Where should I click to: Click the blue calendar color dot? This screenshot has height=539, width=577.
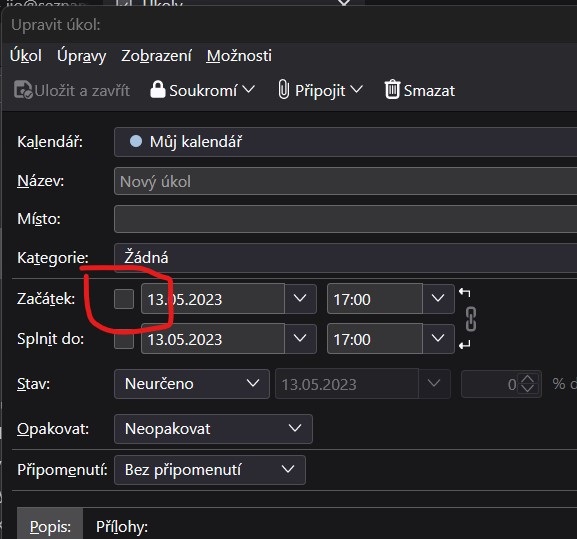click(136, 141)
